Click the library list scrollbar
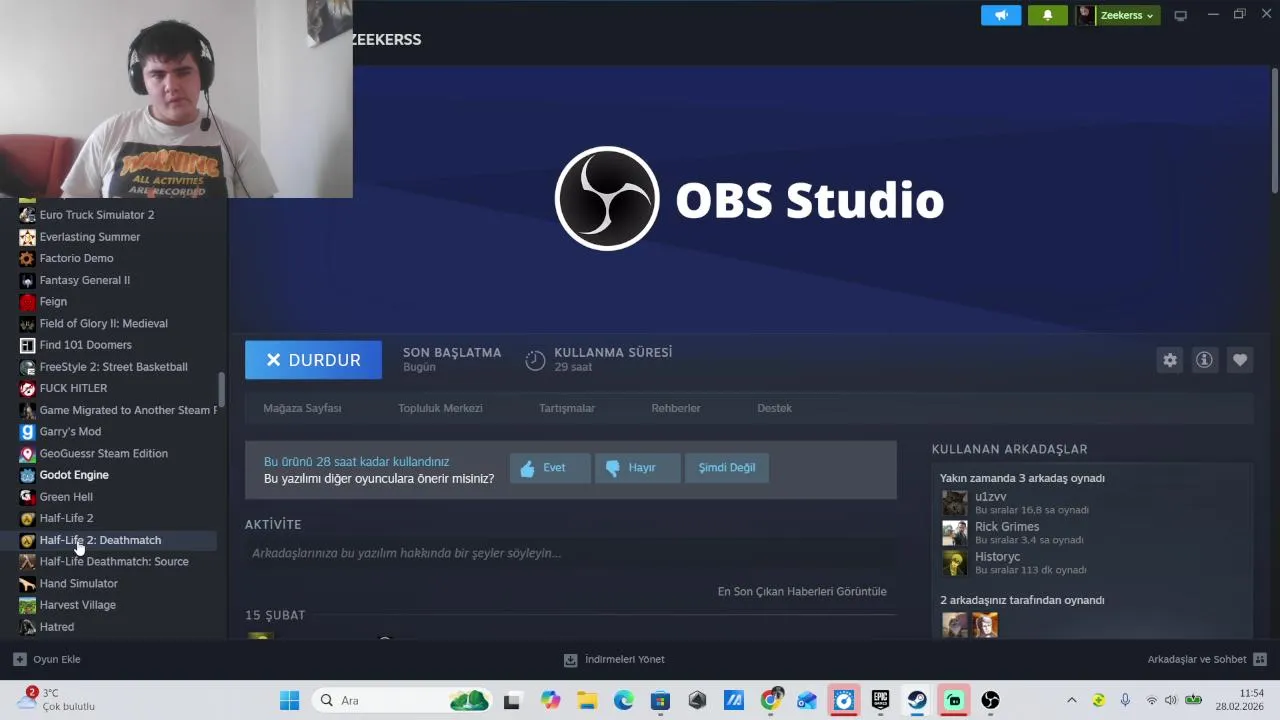The height and width of the screenshot is (720, 1280). tap(222, 390)
